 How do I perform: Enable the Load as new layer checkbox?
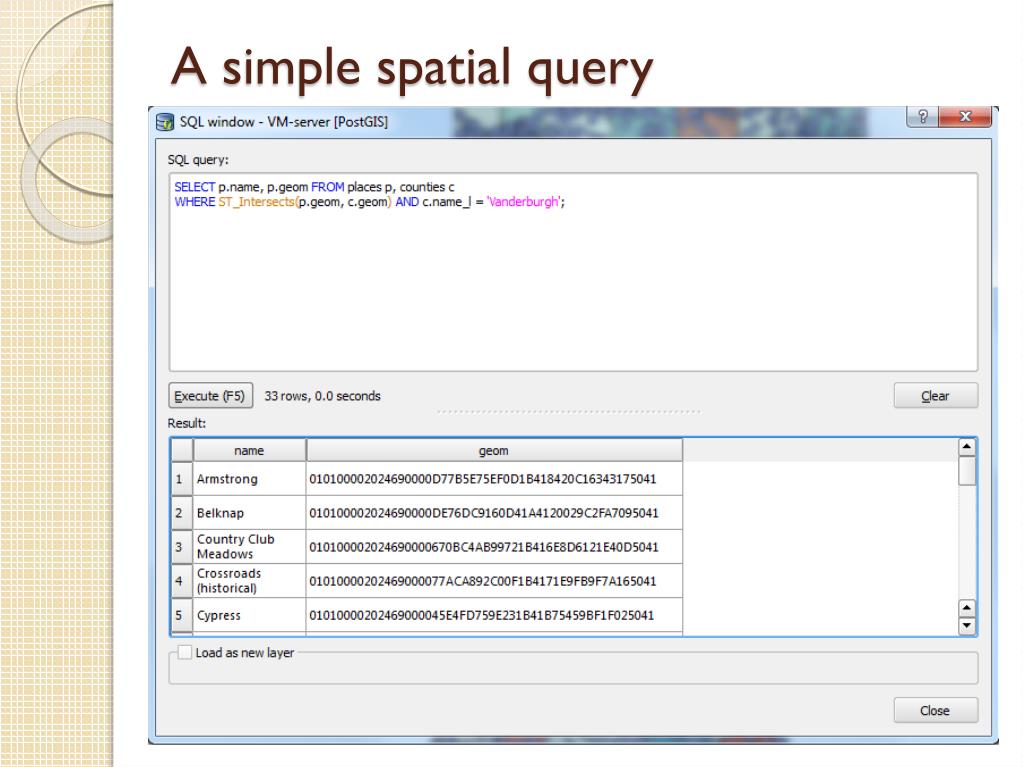pyautogui.click(x=184, y=653)
